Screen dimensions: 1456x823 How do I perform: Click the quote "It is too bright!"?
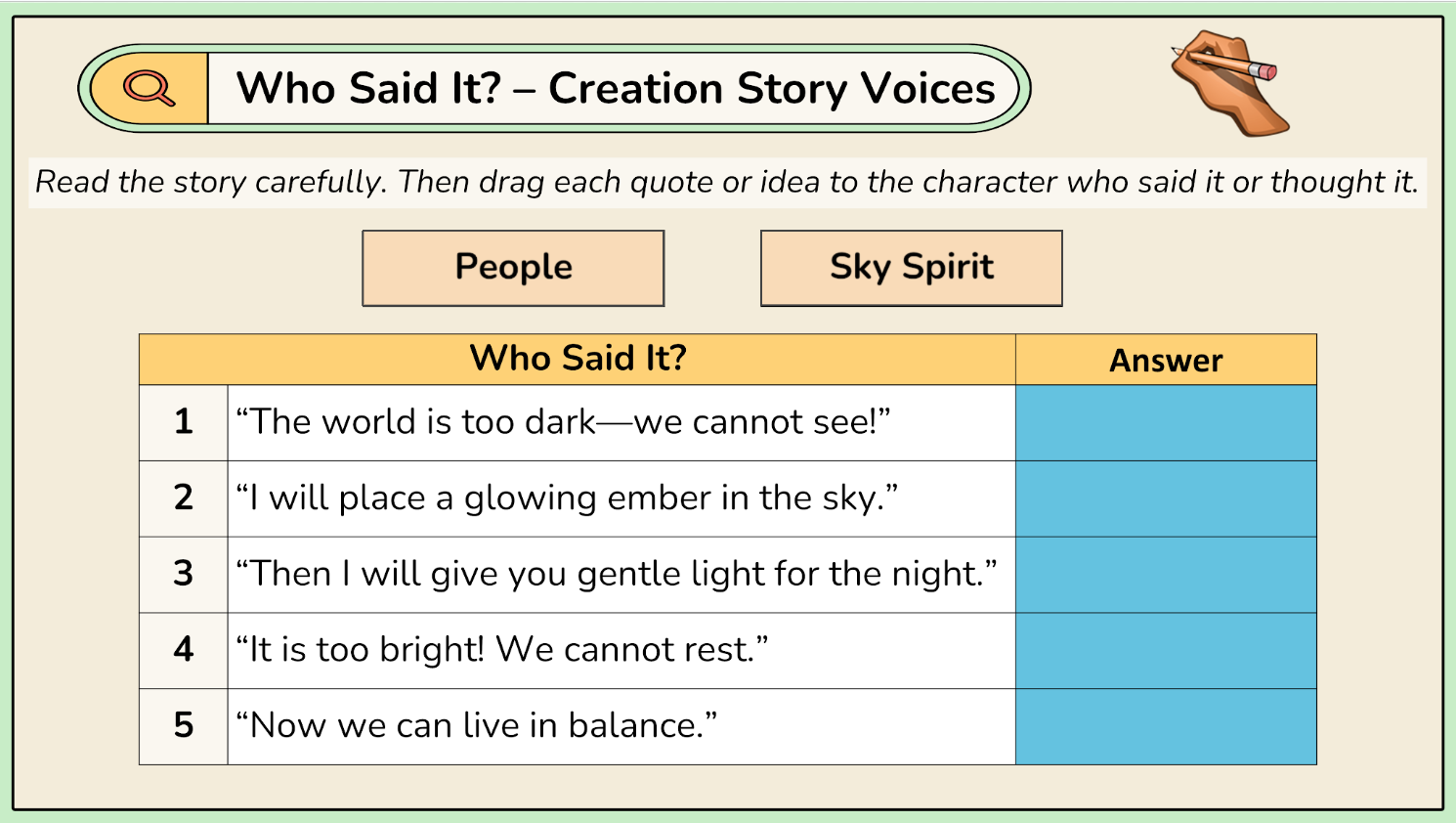[501, 650]
